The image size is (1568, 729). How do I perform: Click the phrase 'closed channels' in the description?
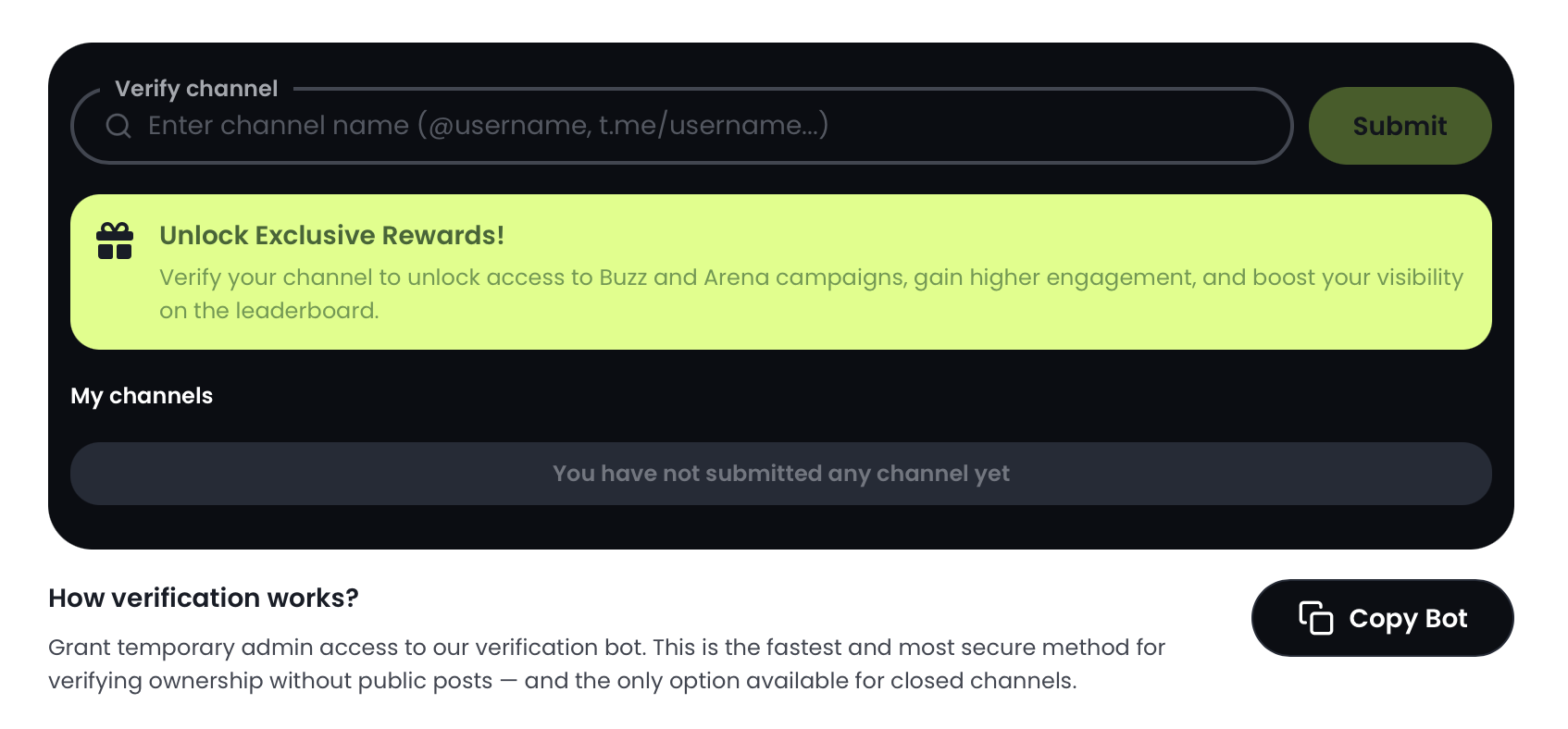point(983,681)
